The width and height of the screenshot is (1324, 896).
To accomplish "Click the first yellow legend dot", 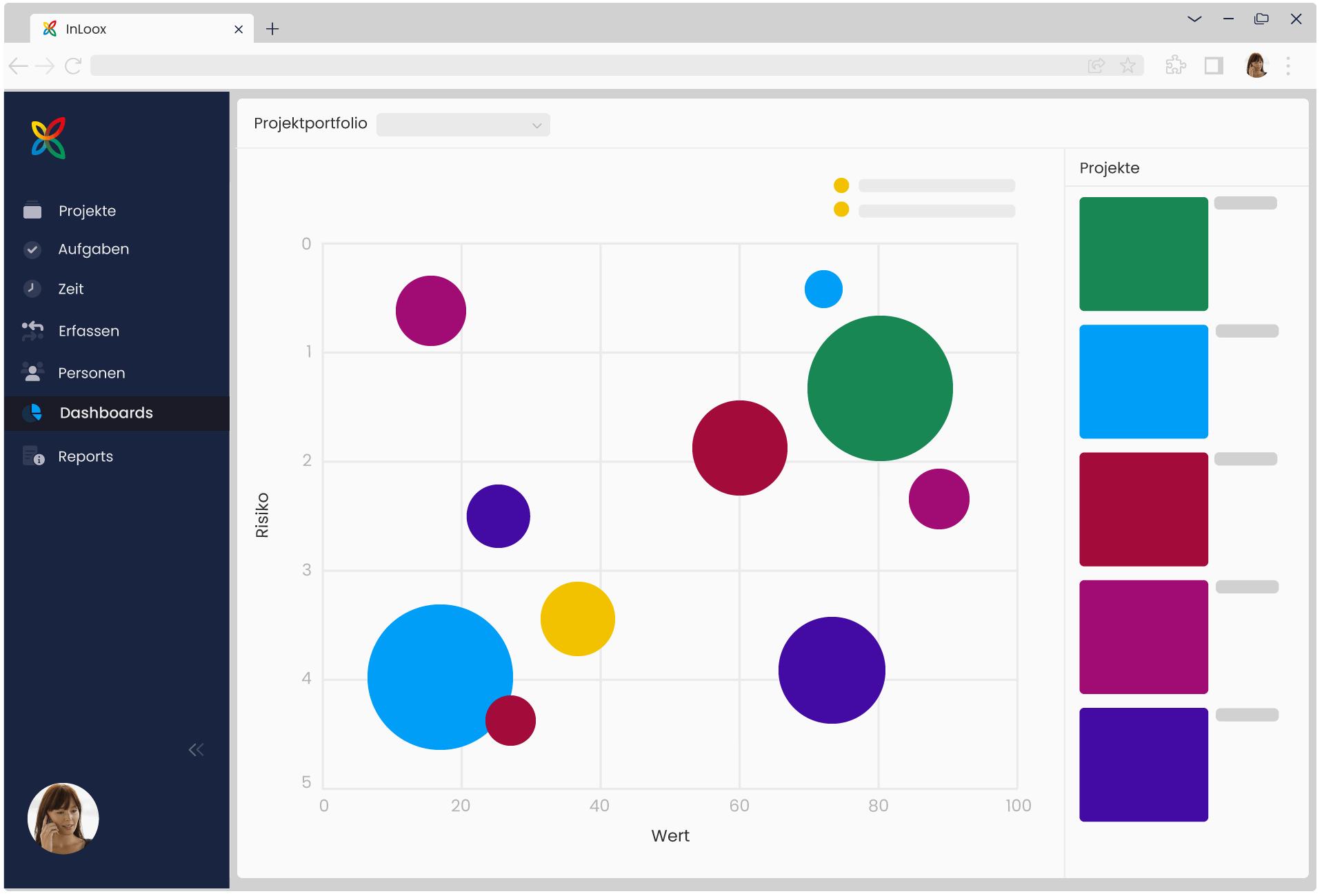I will point(841,185).
